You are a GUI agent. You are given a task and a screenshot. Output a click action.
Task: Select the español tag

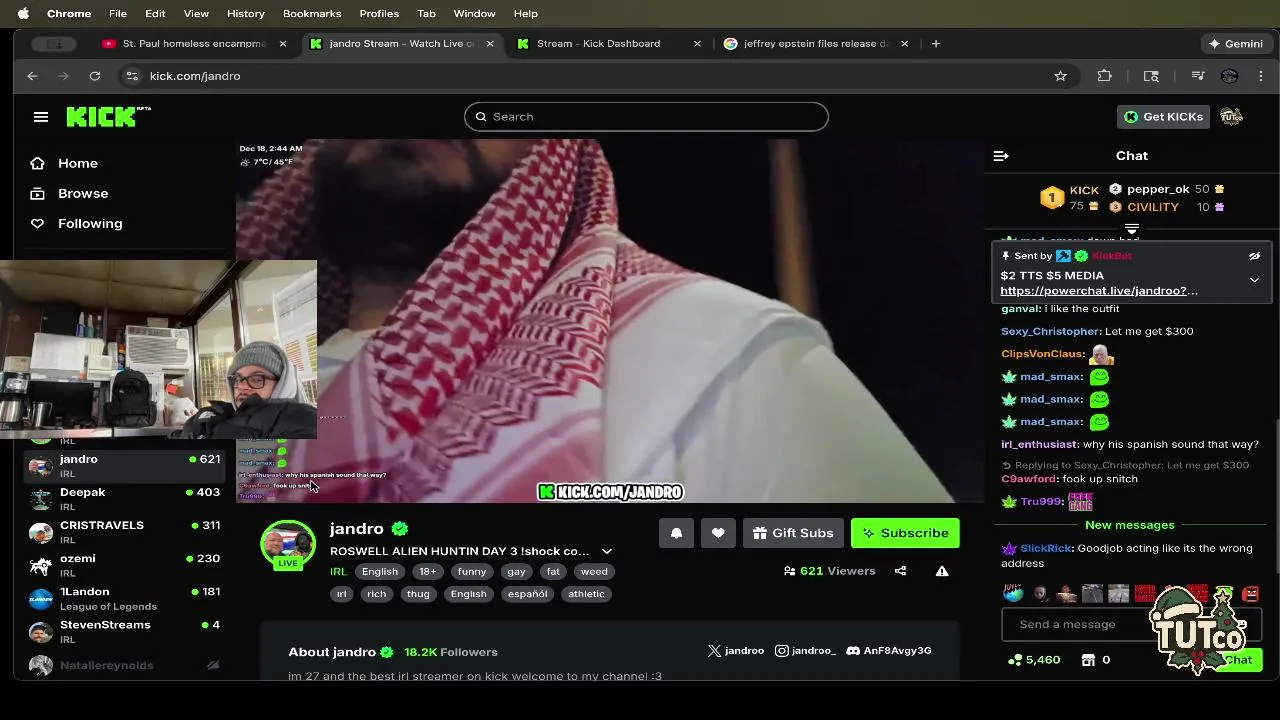point(527,594)
